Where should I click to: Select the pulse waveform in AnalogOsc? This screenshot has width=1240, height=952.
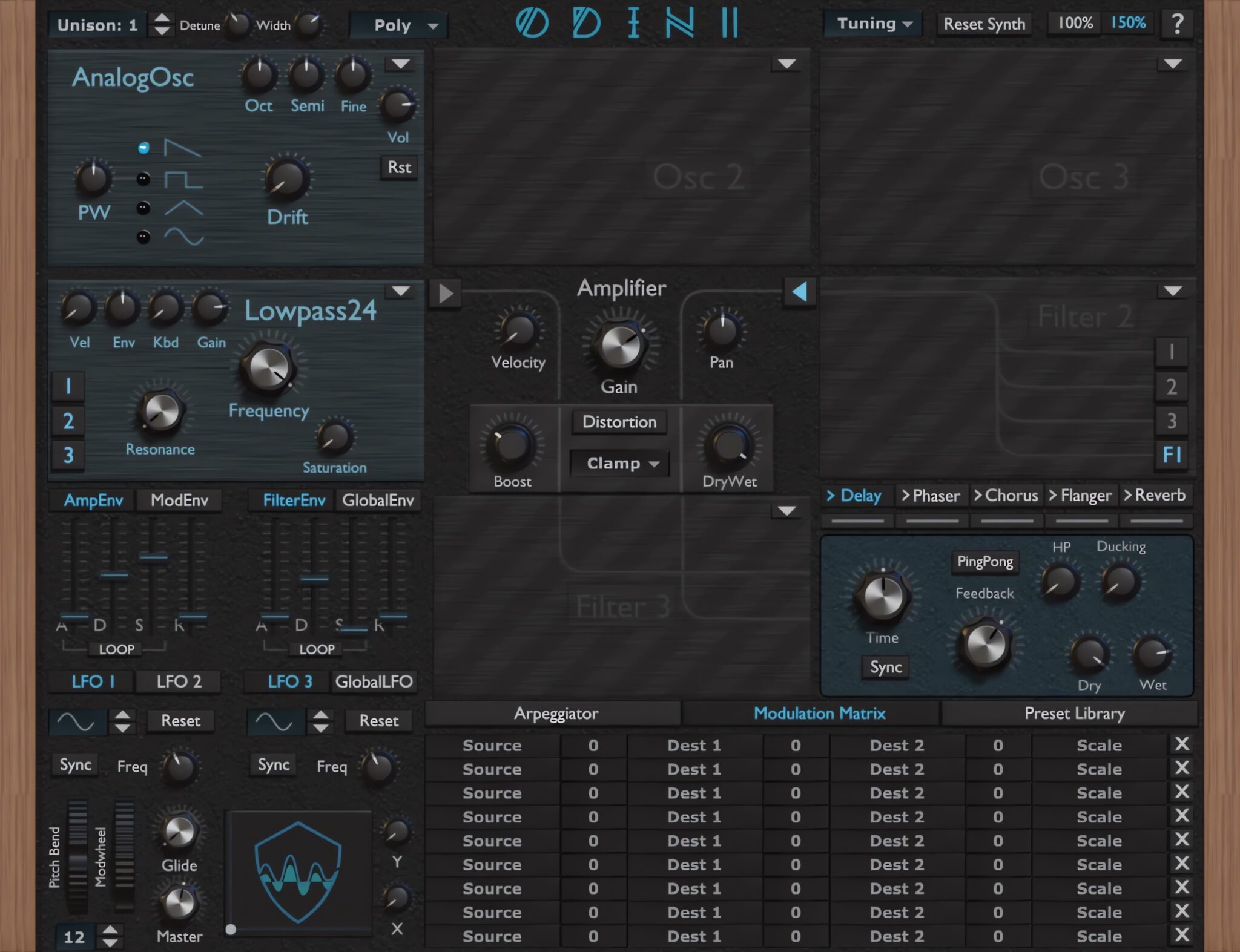point(143,179)
